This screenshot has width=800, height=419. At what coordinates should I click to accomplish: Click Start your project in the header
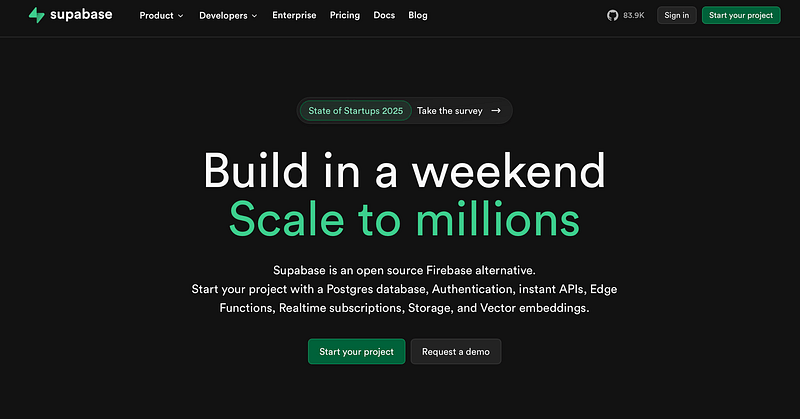pyautogui.click(x=741, y=15)
